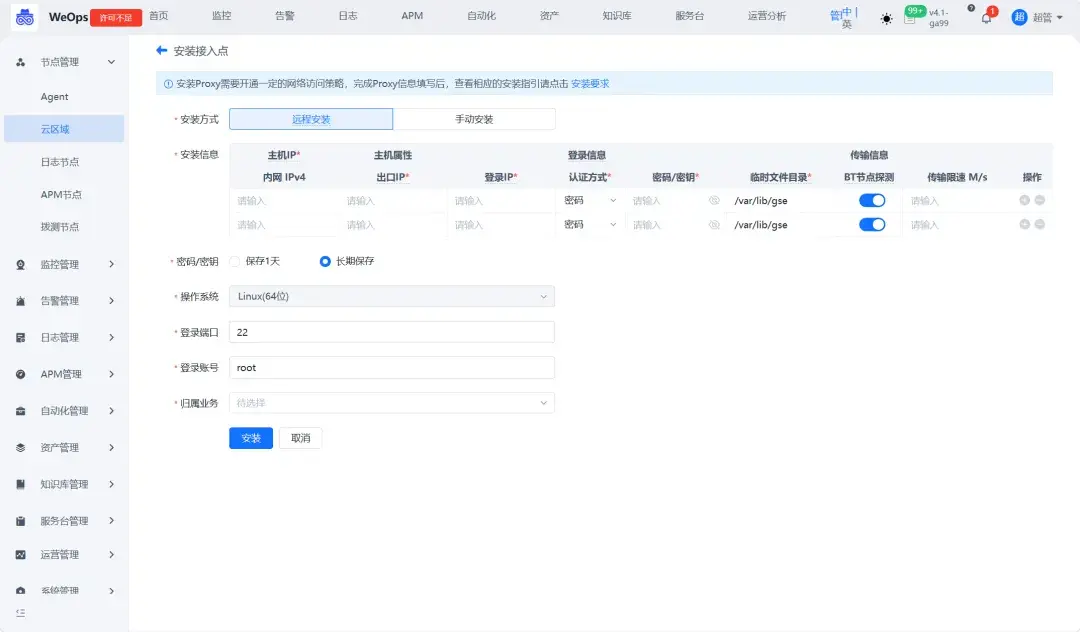1080x632 pixels.
Task: Open the 监控 top menu
Action: [221, 15]
